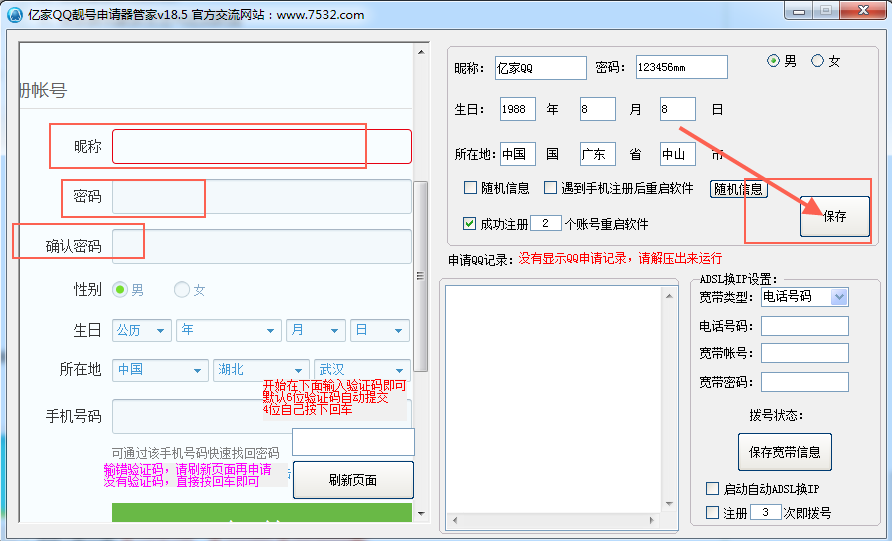Viewport: 892px width, 541px height.
Task: Toggle 遇到手机注册后重启软件 checkbox
Action: click(551, 188)
